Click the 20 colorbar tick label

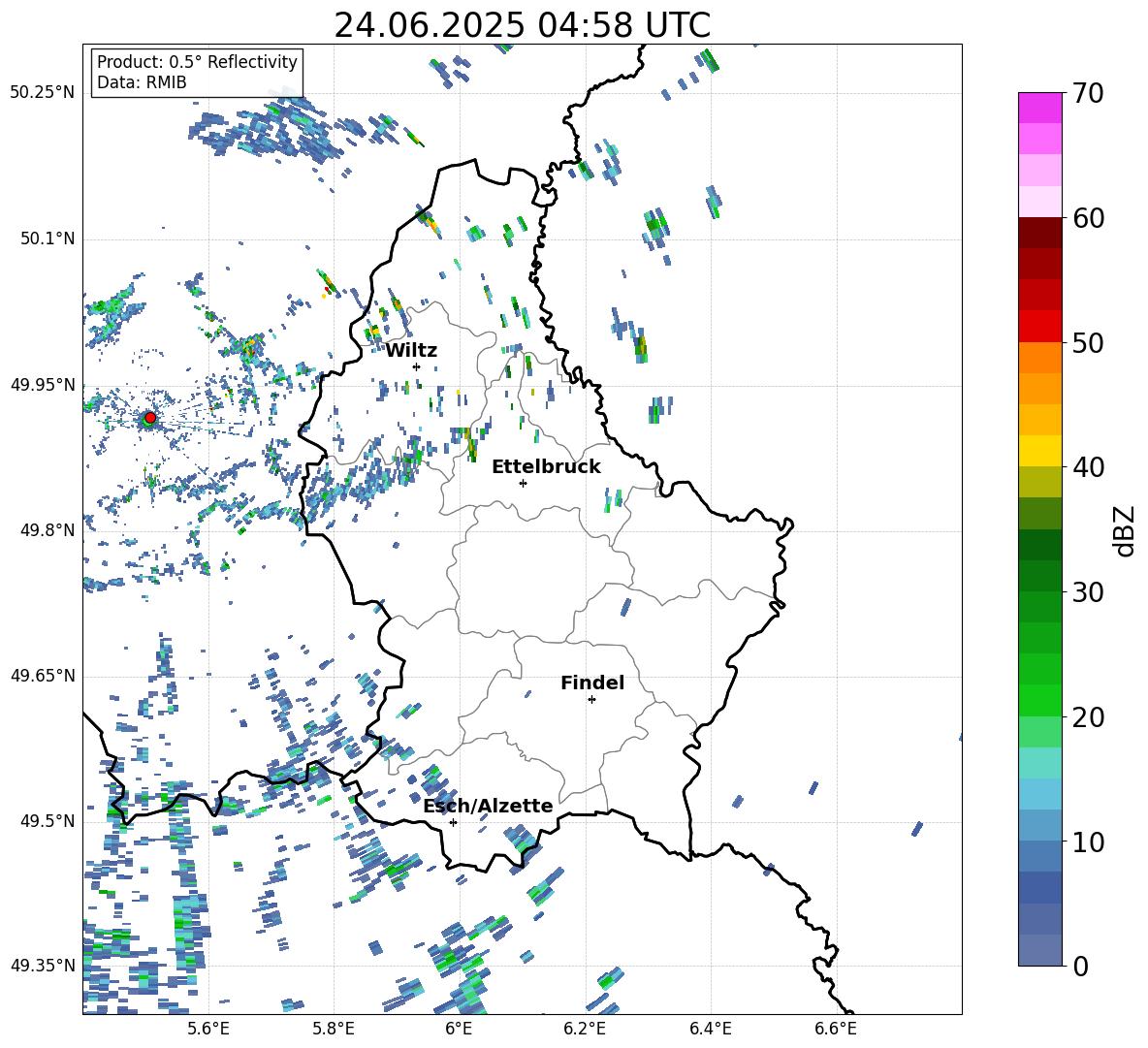[x=1087, y=717]
